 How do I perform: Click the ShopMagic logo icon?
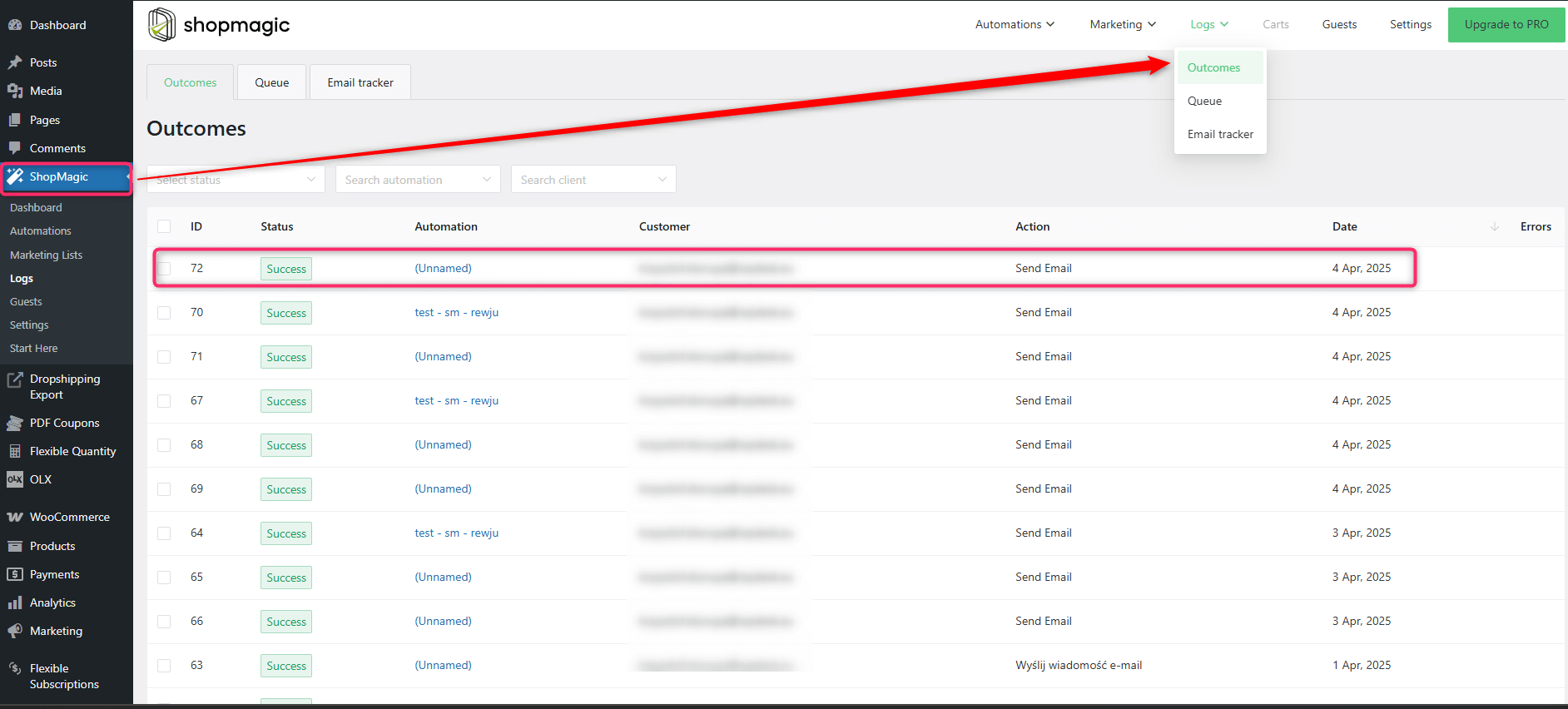click(x=161, y=24)
